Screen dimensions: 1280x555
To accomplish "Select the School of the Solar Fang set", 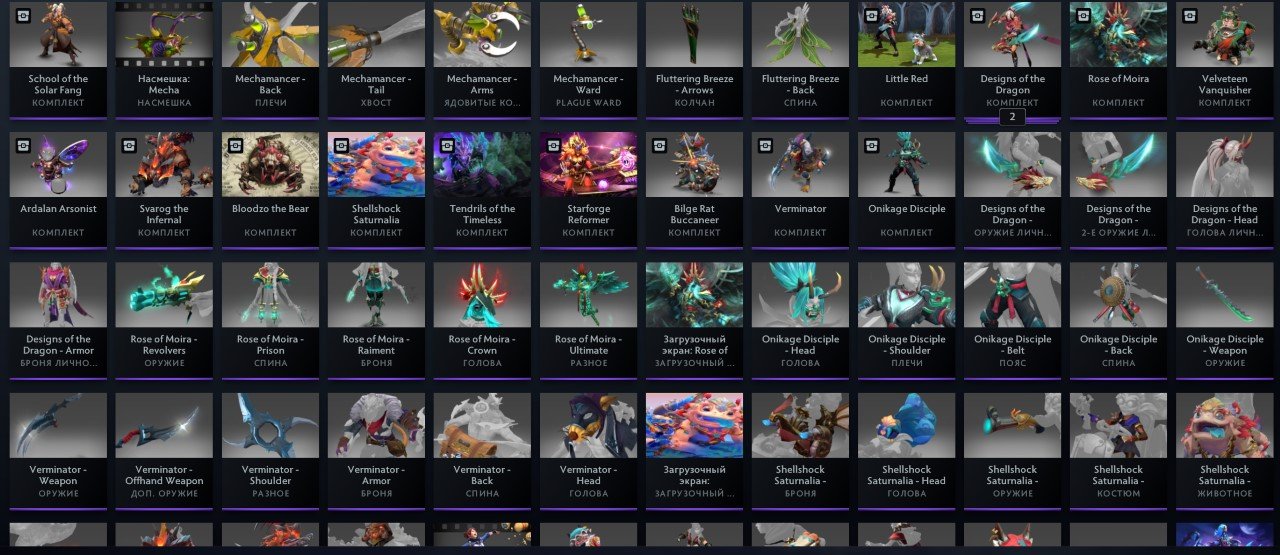I will point(57,59).
